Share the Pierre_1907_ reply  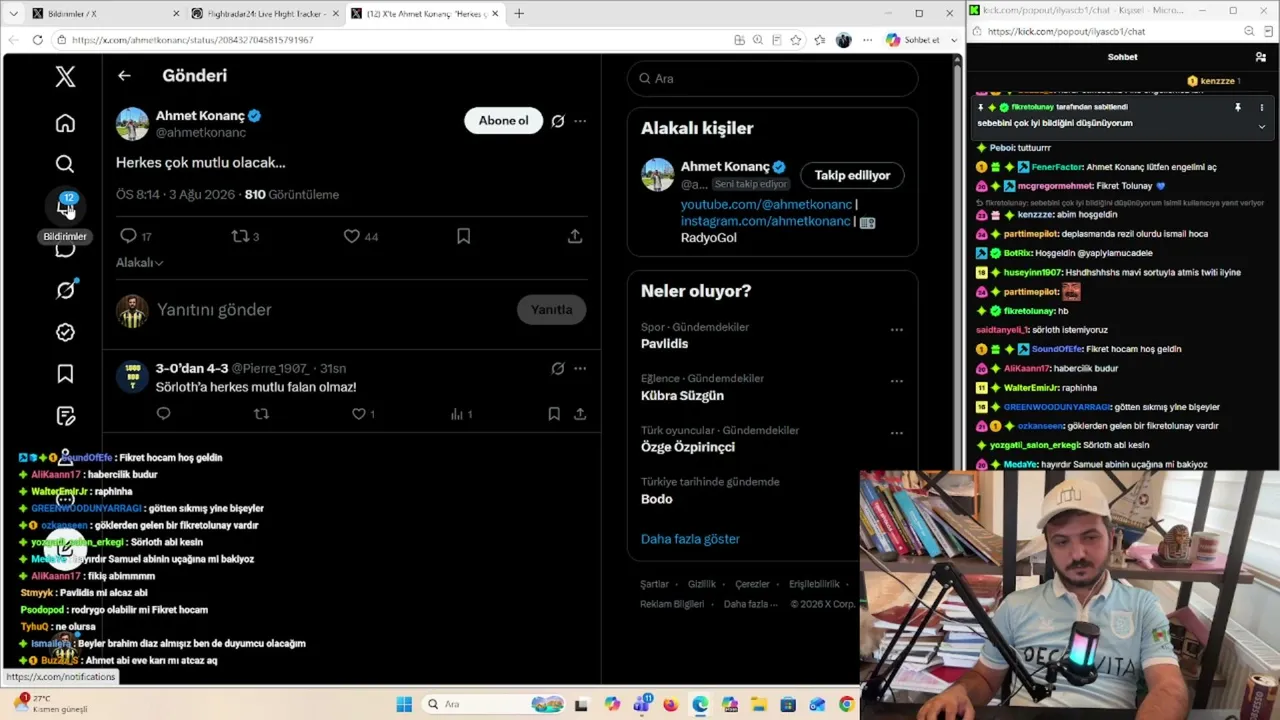pyautogui.click(x=580, y=414)
